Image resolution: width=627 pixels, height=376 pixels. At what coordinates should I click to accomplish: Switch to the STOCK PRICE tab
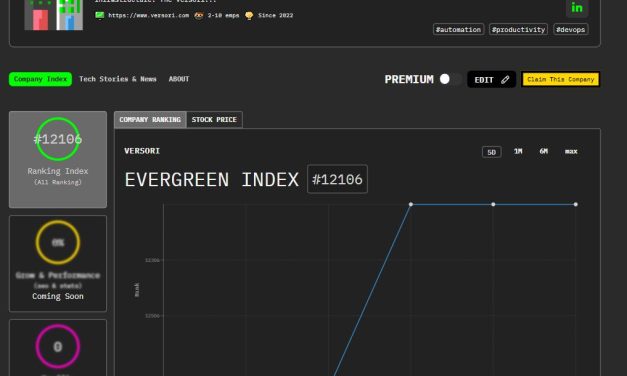click(x=214, y=120)
